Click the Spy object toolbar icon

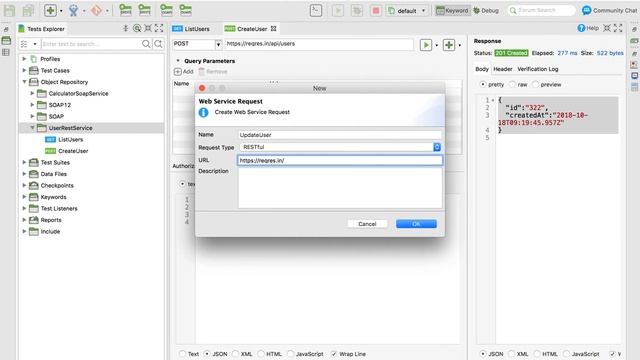(73, 11)
